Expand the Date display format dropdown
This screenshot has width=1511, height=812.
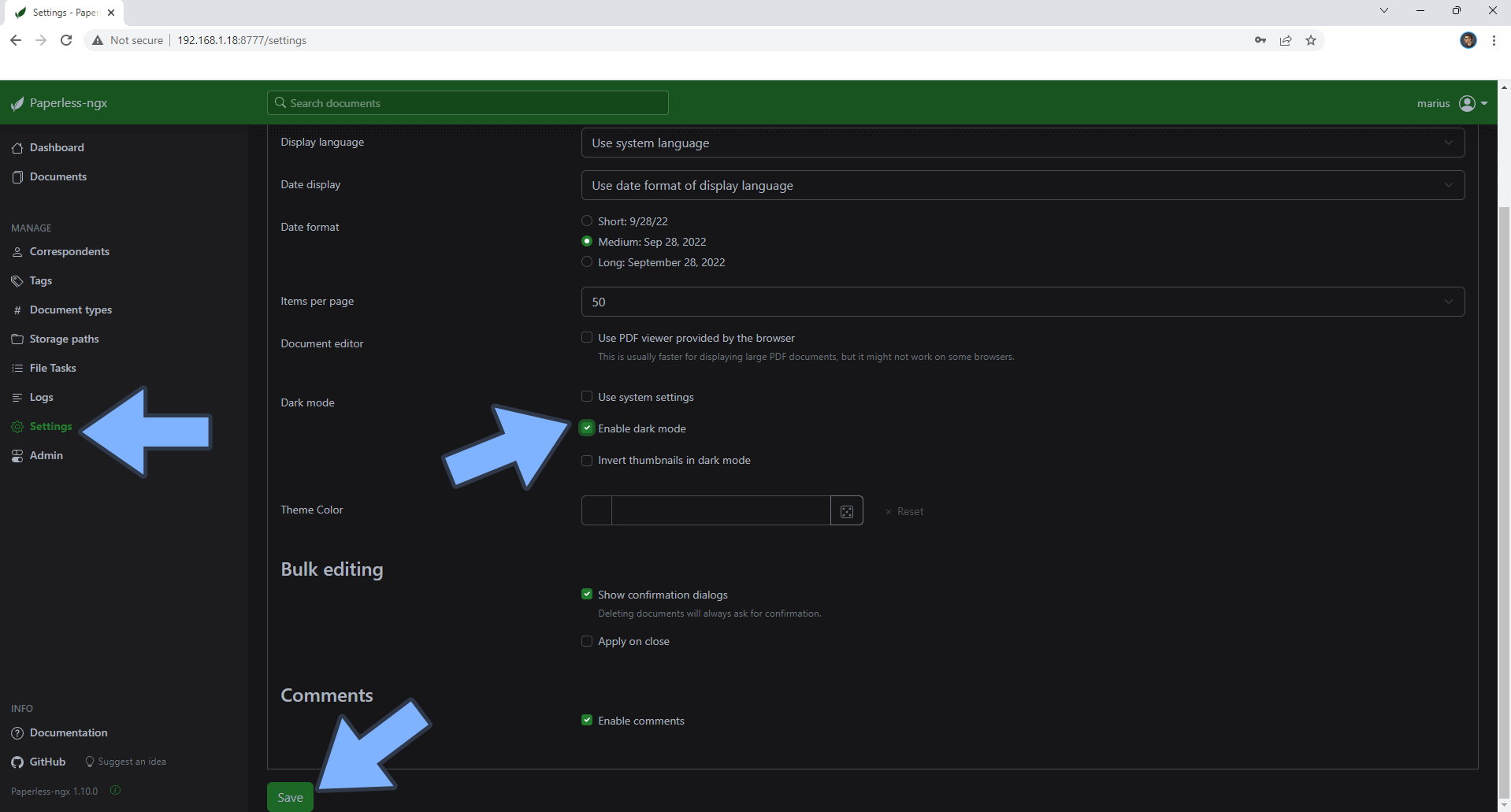tap(1022, 185)
